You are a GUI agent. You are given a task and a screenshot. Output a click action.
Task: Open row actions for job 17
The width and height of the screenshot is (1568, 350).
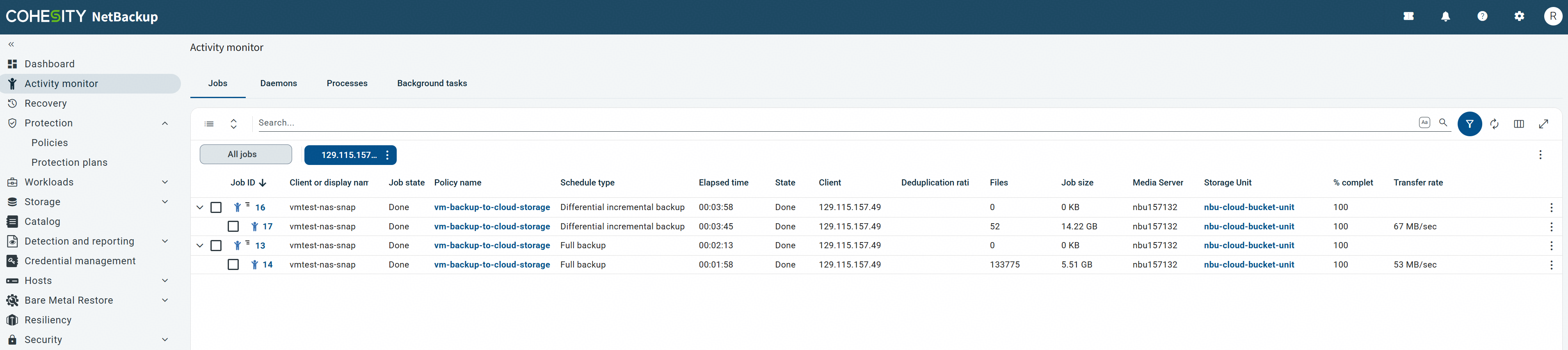coord(1552,227)
